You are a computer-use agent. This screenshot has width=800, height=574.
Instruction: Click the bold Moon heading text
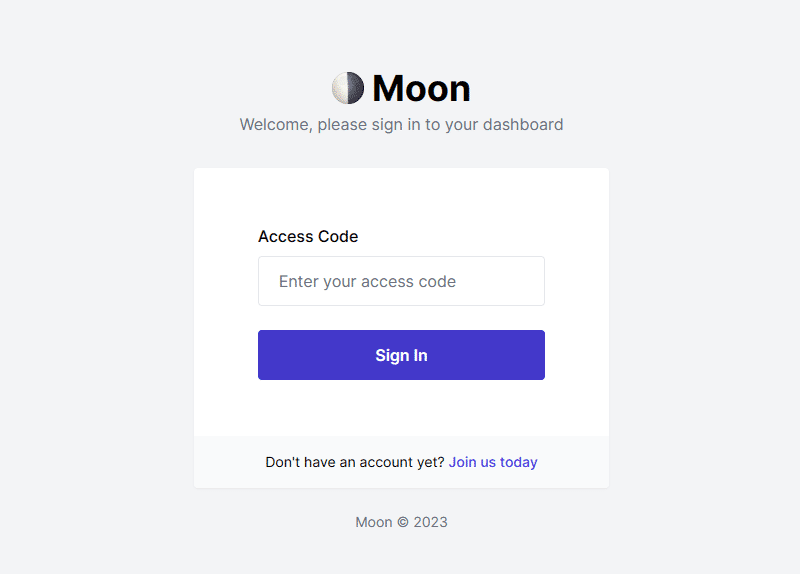click(421, 89)
